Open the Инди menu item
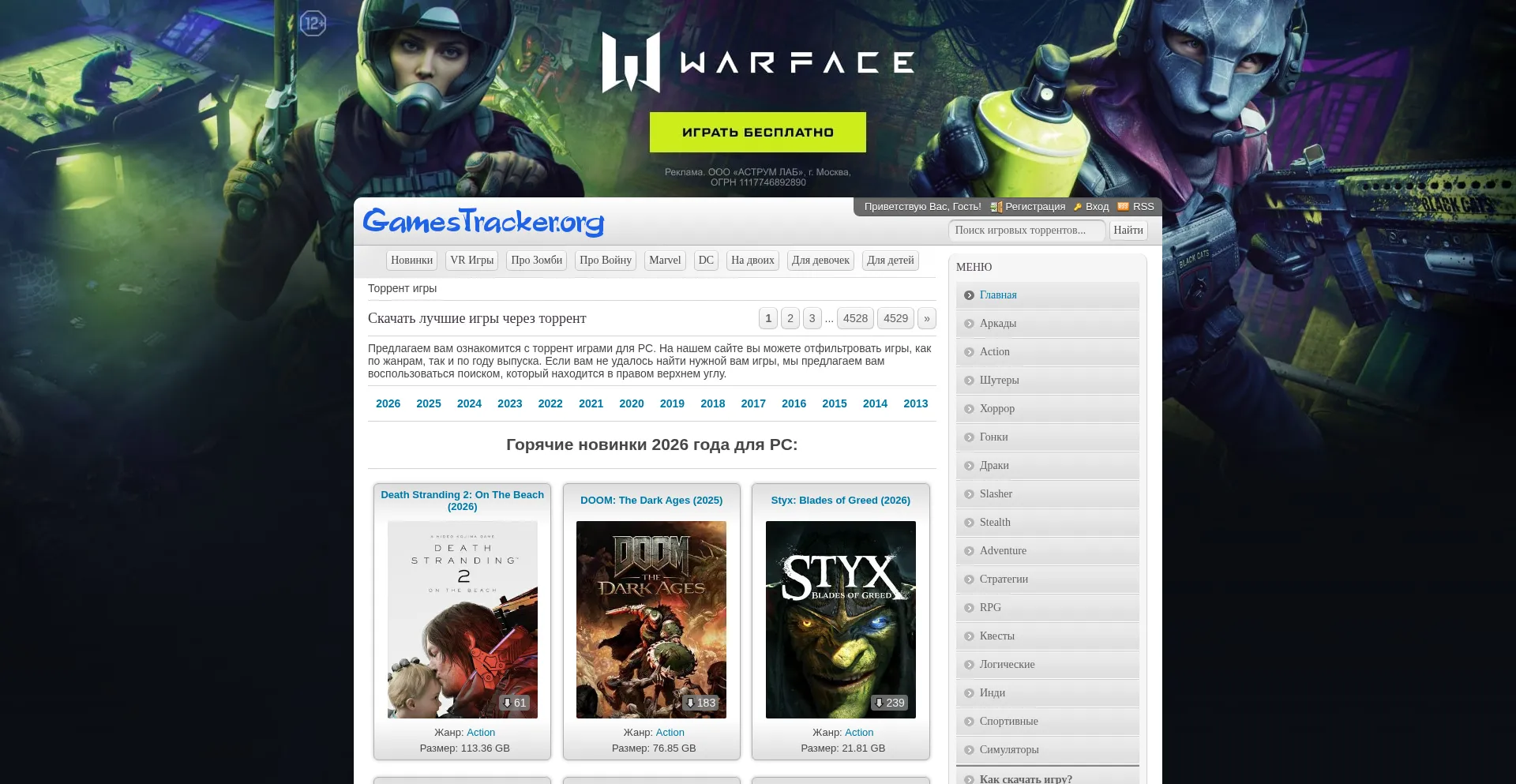 tap(1047, 693)
